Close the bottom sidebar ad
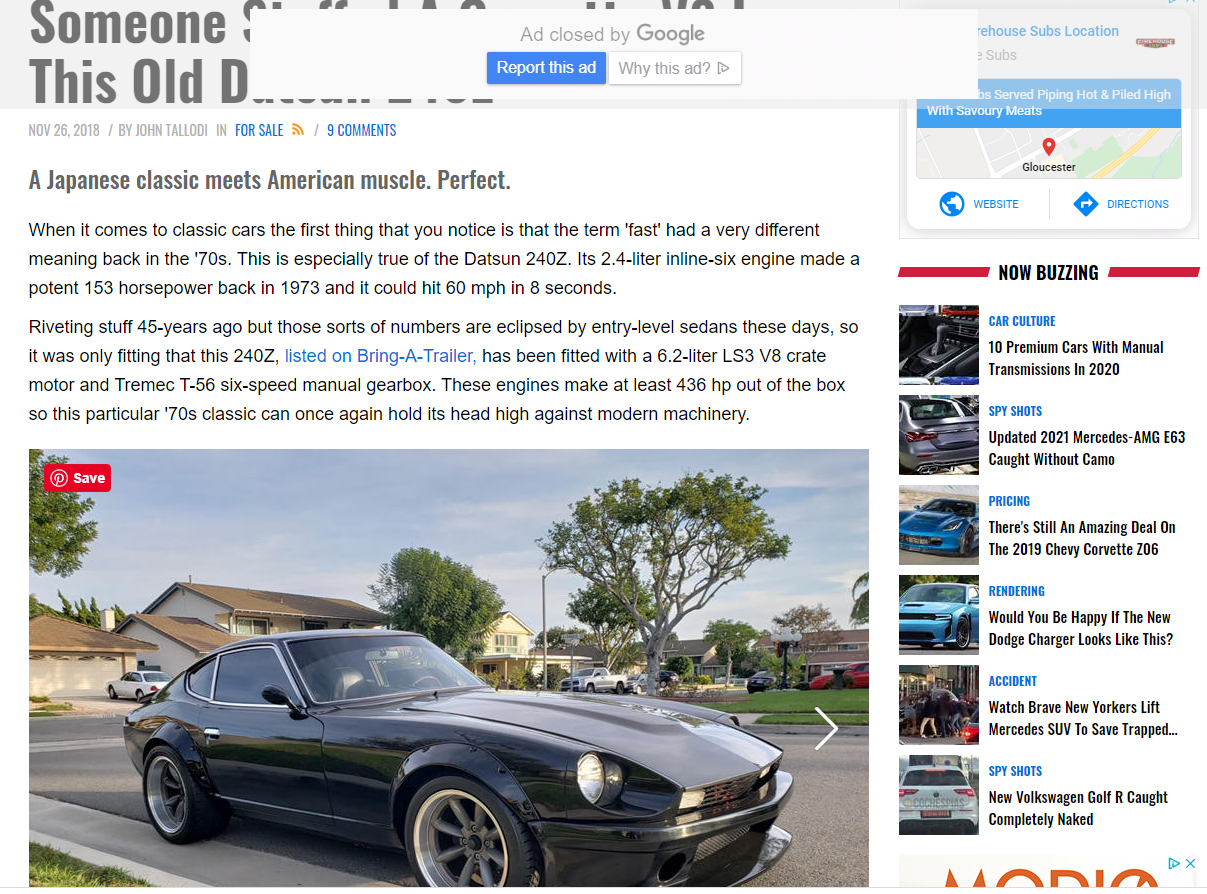The width and height of the screenshot is (1207, 894). point(1190,863)
